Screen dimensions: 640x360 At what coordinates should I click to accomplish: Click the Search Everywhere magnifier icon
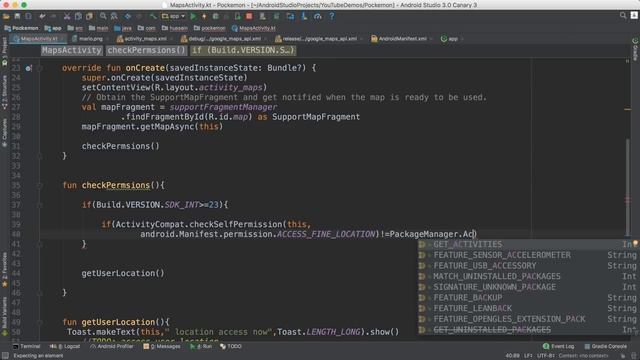(623, 16)
